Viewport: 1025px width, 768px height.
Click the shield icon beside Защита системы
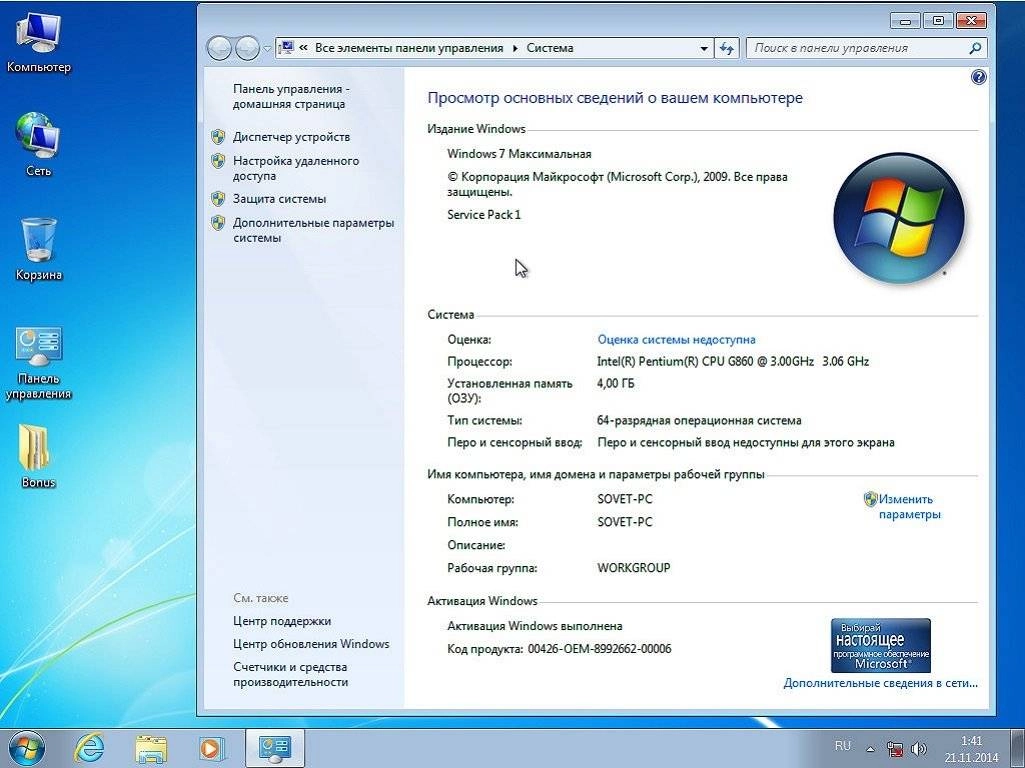[218, 199]
